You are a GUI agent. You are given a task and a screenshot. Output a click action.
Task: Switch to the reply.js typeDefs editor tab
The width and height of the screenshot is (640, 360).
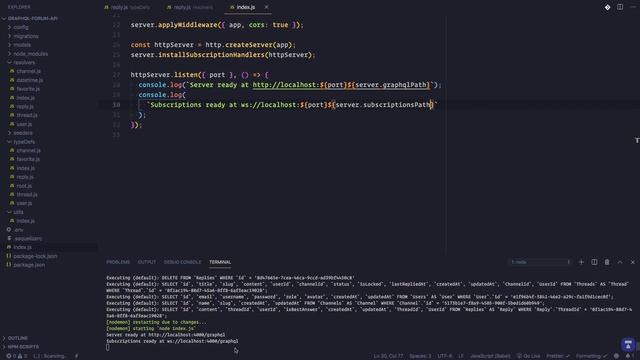127,7
